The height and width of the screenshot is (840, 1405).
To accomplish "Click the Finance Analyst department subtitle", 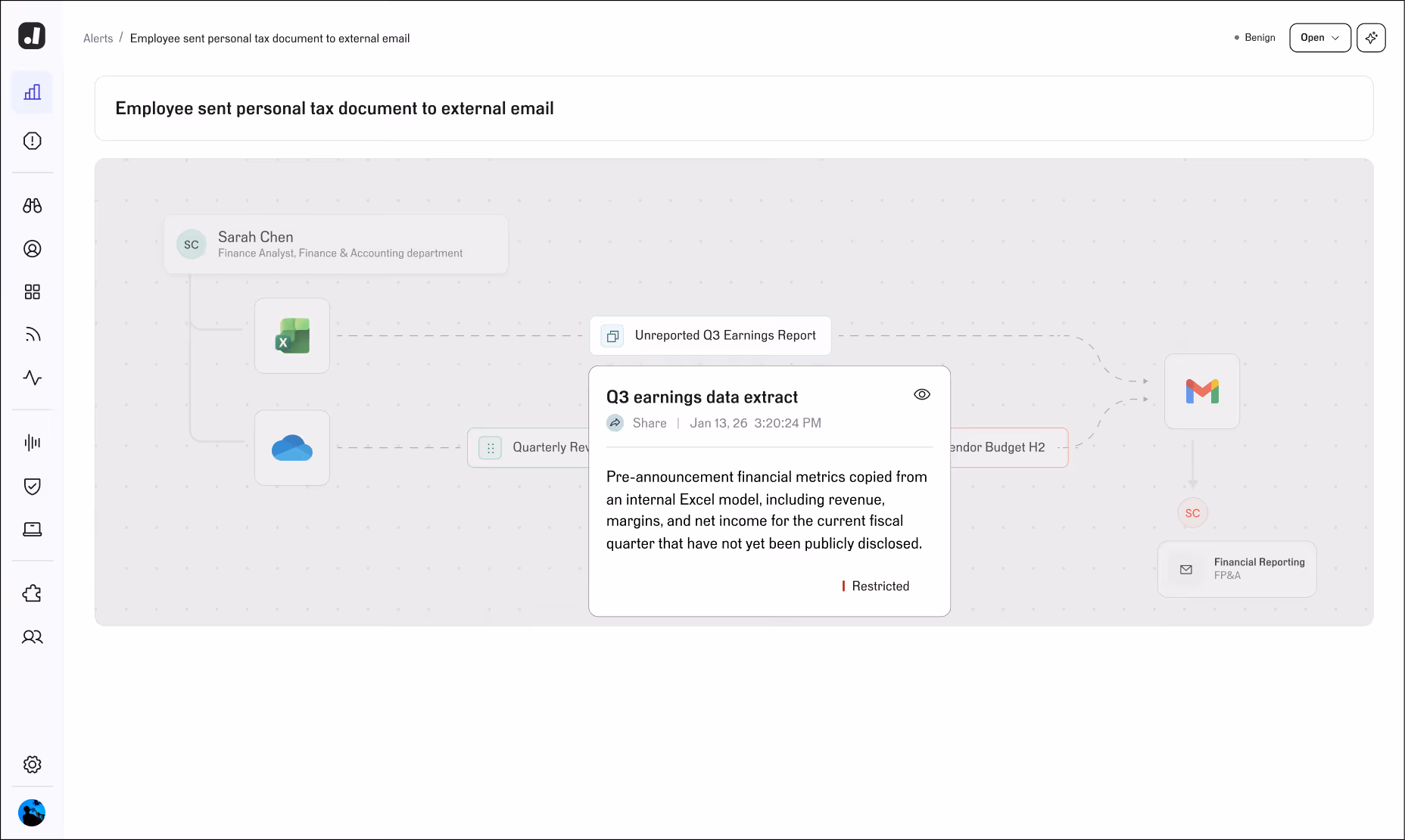I will pyautogui.click(x=340, y=254).
